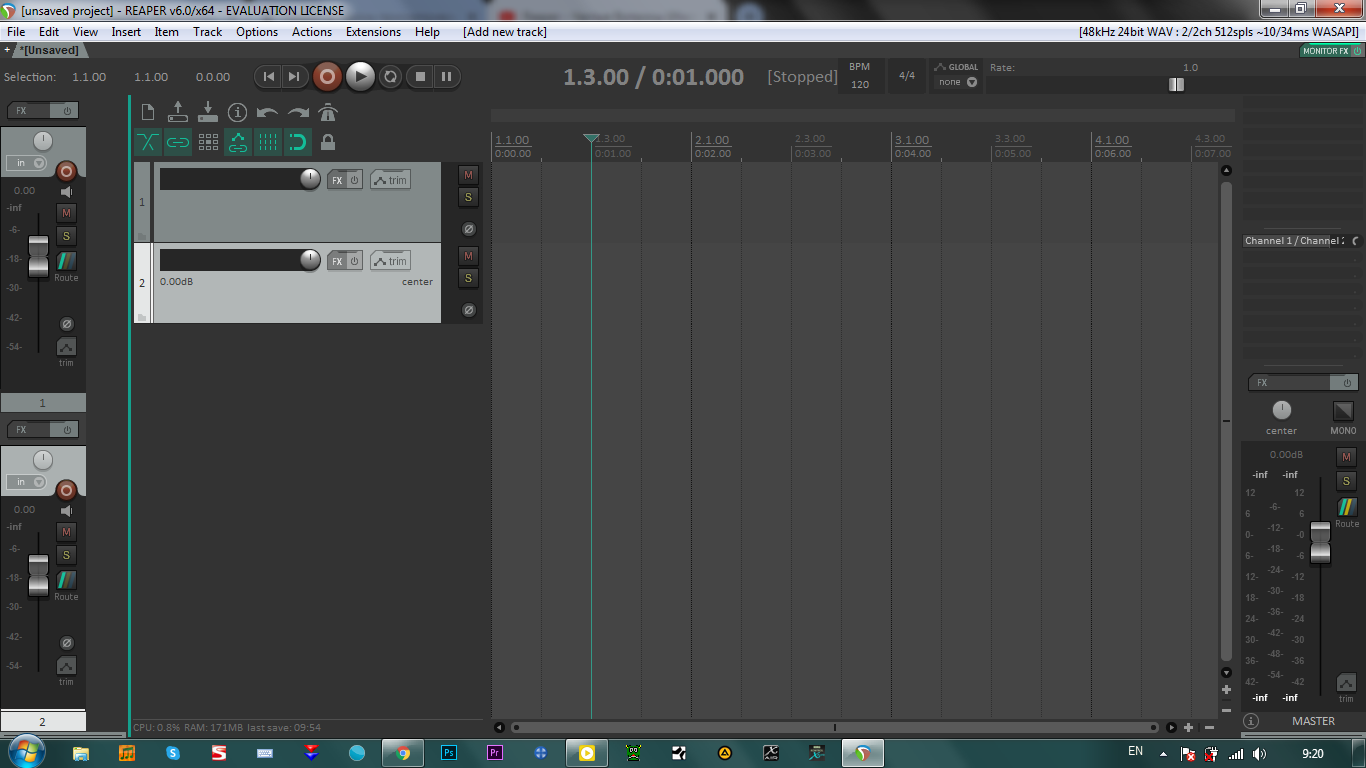This screenshot has width=1366, height=768.
Task: Toggle item grouping chain-link icon
Action: [x=178, y=142]
